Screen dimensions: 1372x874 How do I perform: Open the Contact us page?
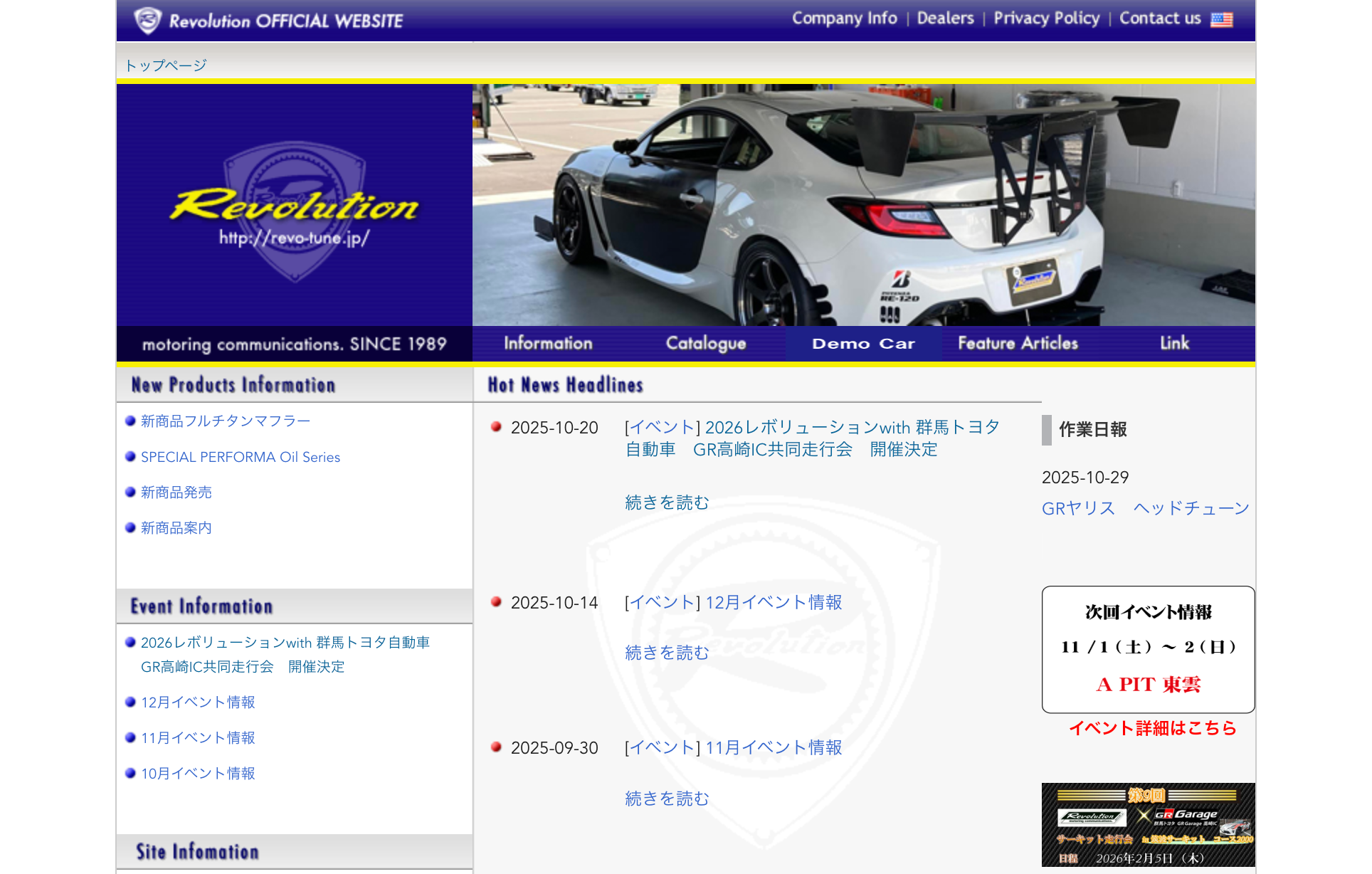(x=1159, y=19)
